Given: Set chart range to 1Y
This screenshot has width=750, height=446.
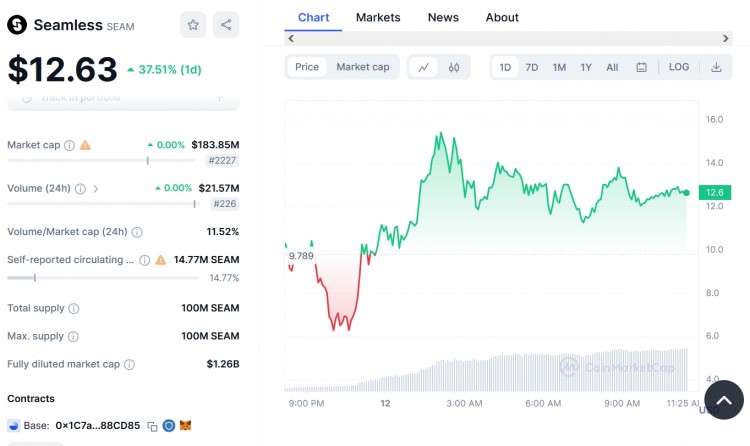Looking at the screenshot, I should (x=586, y=67).
